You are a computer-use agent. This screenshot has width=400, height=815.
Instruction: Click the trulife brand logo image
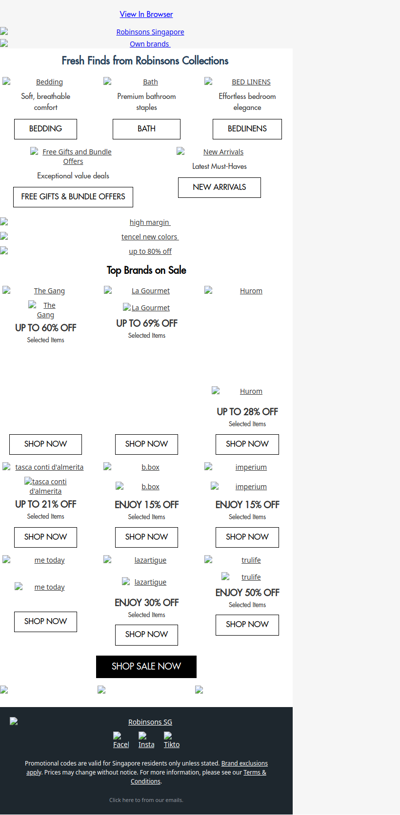[x=247, y=577]
